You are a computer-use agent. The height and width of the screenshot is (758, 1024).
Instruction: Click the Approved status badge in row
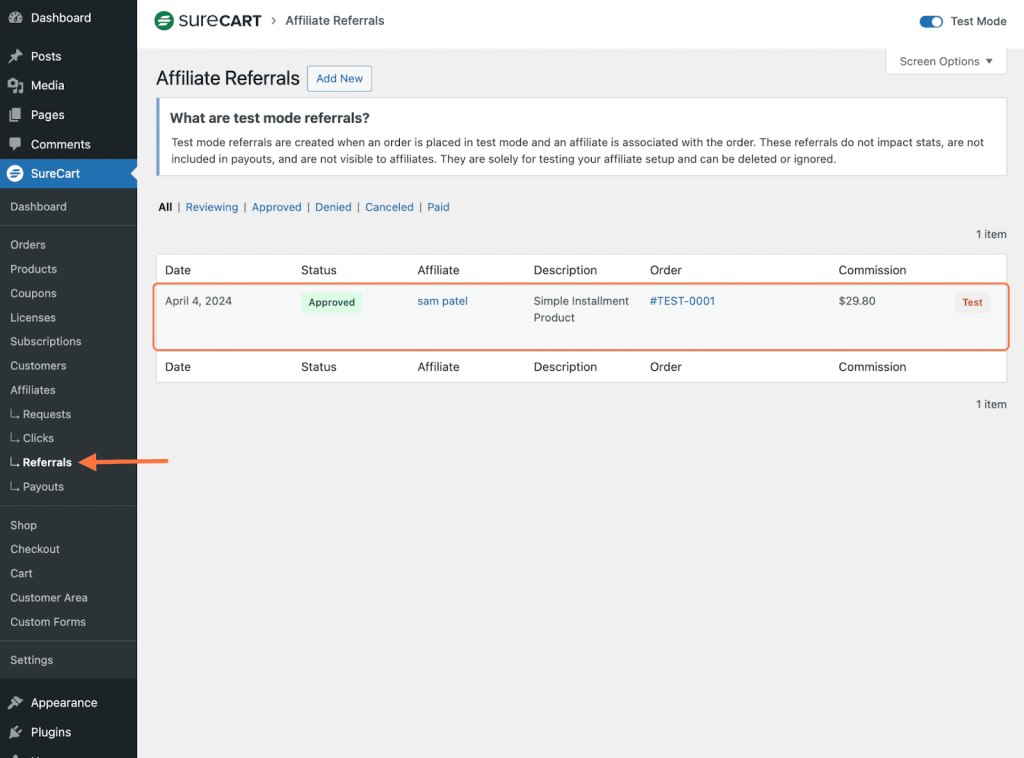331,302
